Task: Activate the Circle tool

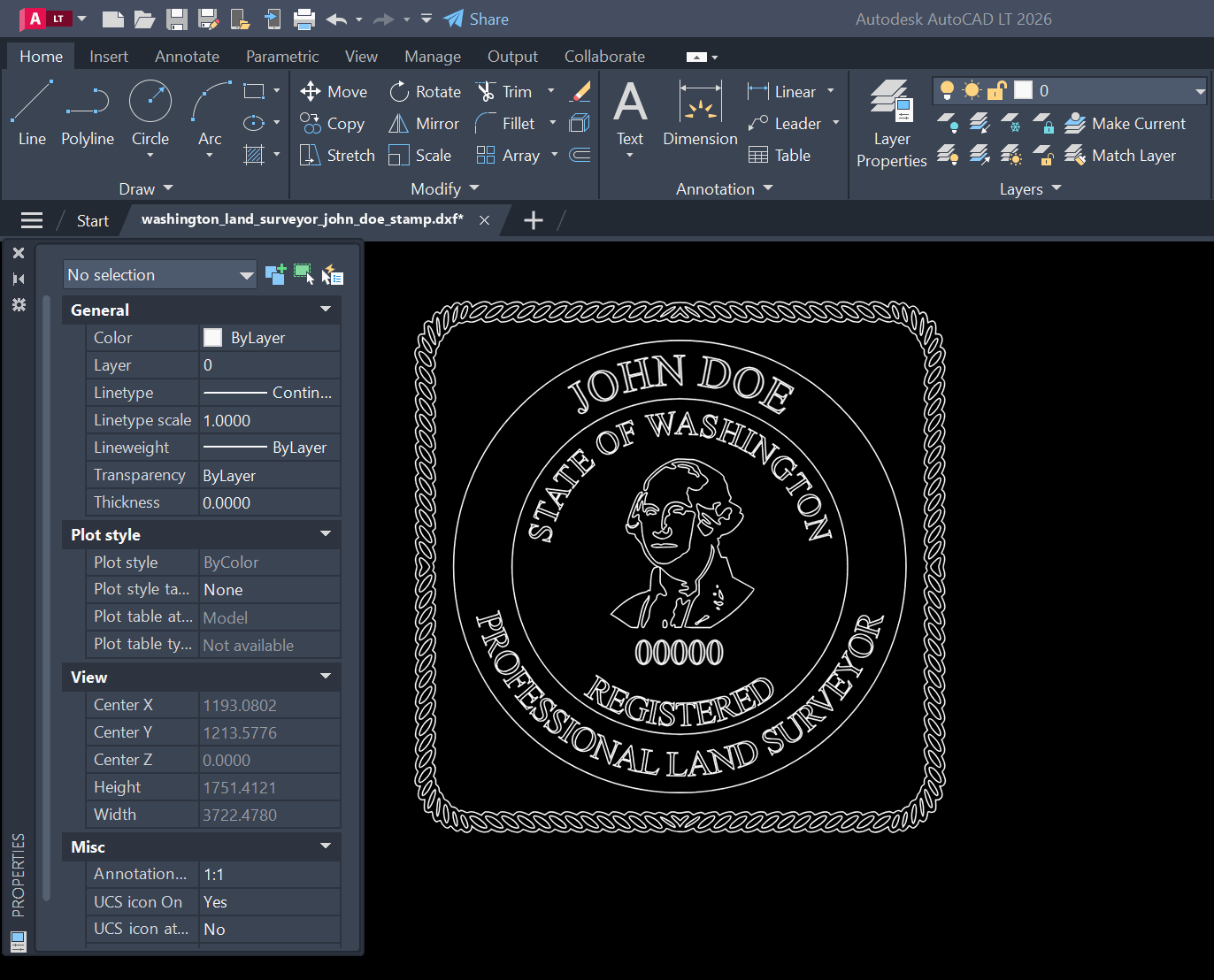Action: pyautogui.click(x=150, y=113)
